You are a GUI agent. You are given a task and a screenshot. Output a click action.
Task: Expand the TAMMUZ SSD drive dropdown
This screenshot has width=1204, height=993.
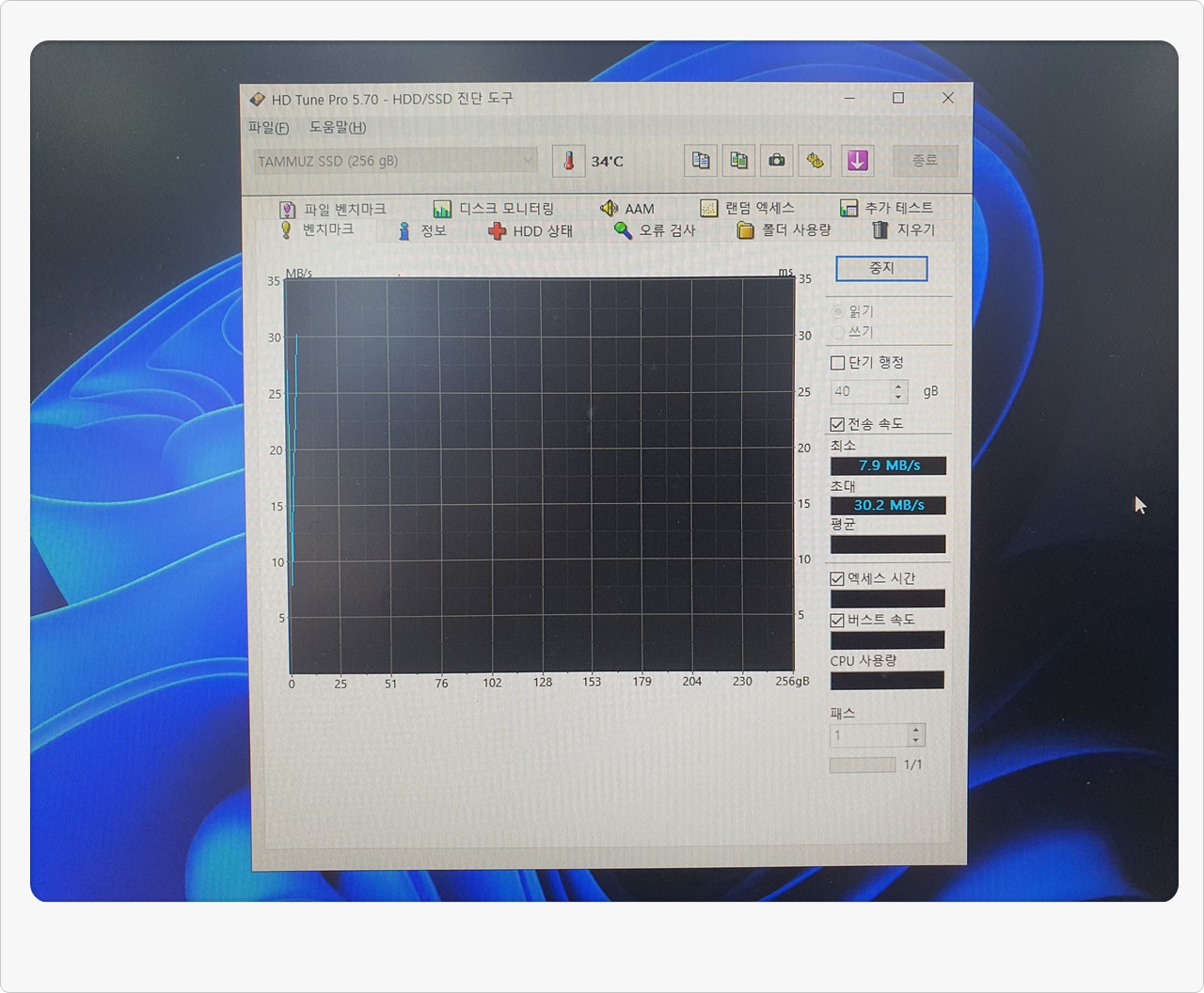(x=395, y=161)
